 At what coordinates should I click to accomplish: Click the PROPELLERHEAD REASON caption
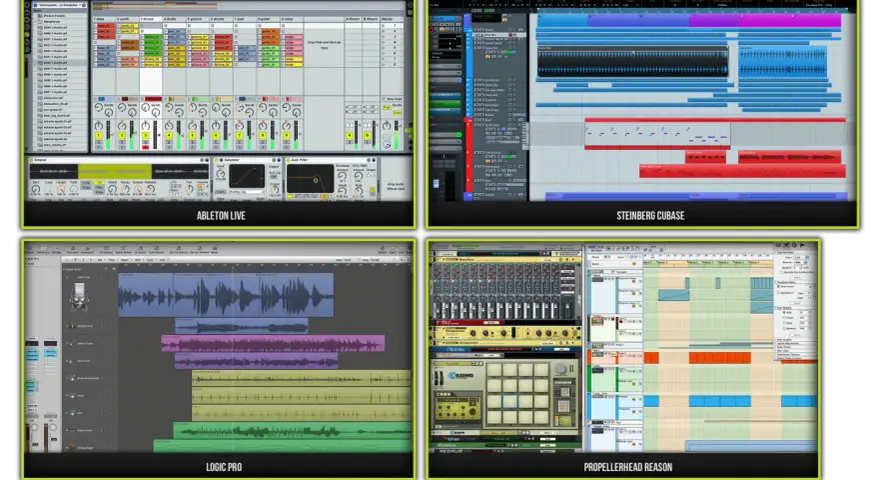click(627, 467)
